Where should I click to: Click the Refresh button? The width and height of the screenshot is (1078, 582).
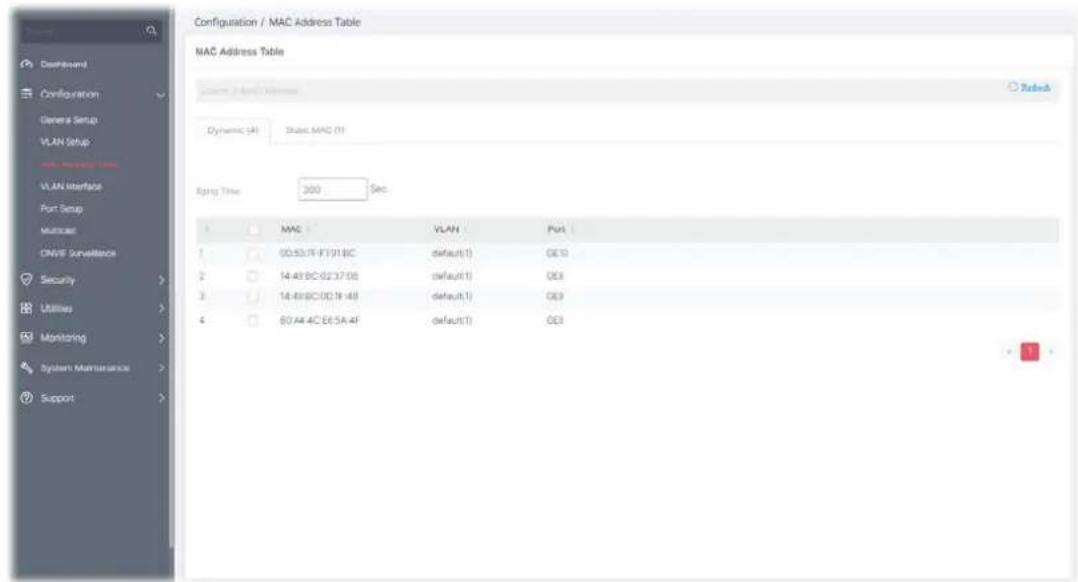(1029, 87)
